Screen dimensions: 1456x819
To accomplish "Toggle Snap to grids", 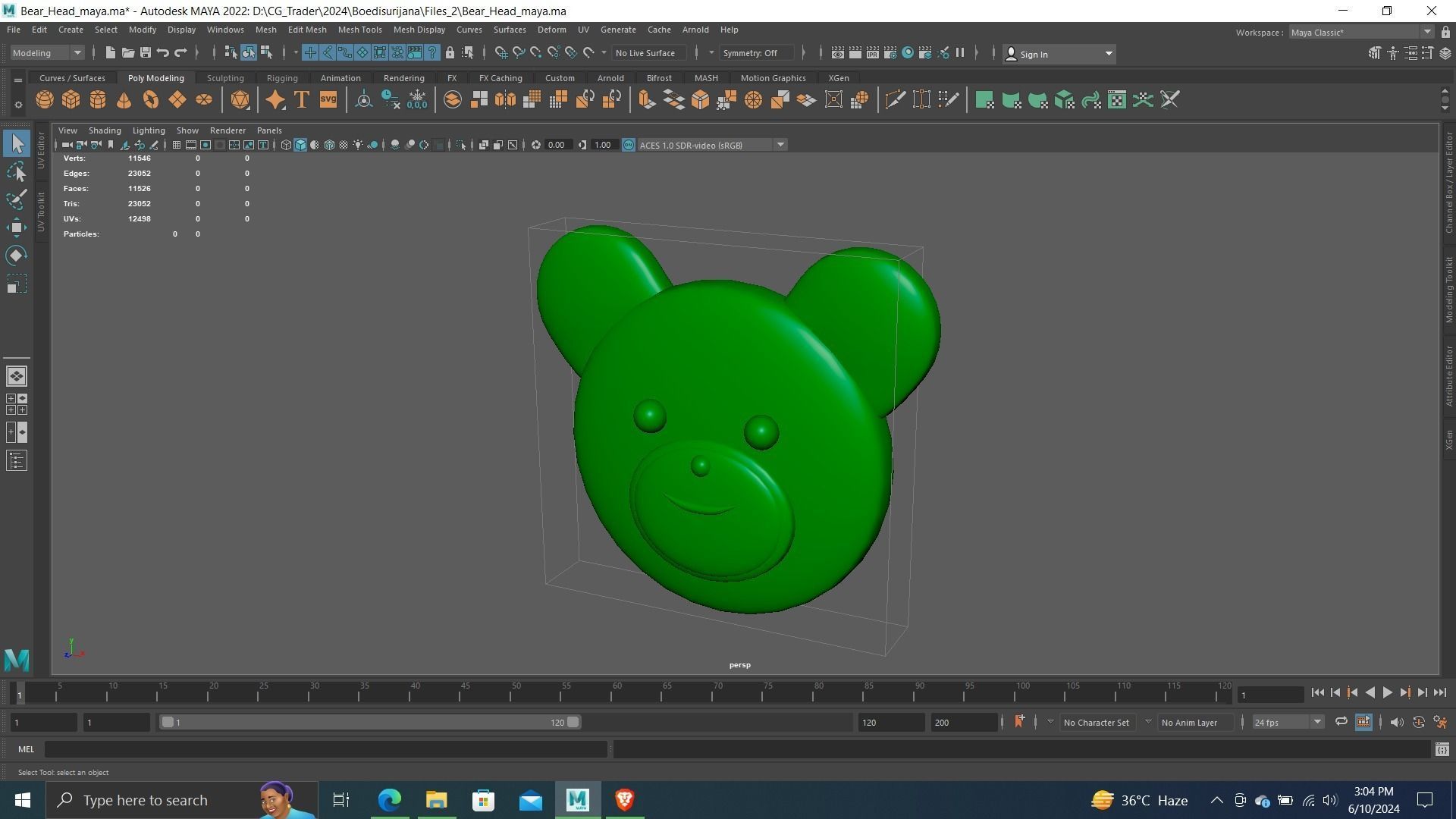I will pos(501,53).
